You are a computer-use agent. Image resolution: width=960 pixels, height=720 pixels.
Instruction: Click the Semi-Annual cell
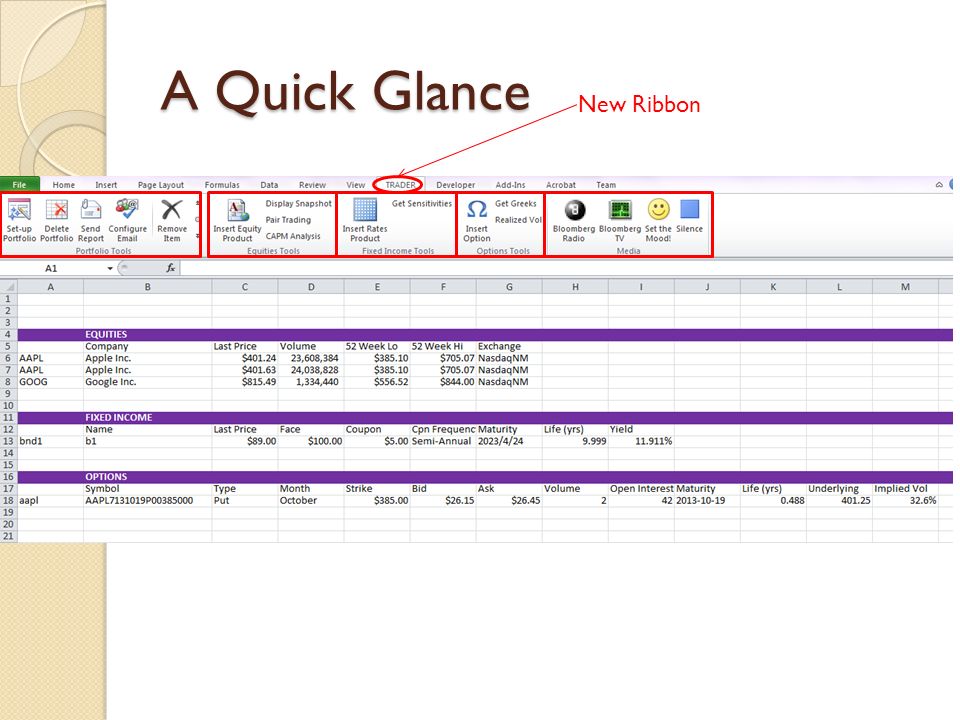[x=443, y=441]
